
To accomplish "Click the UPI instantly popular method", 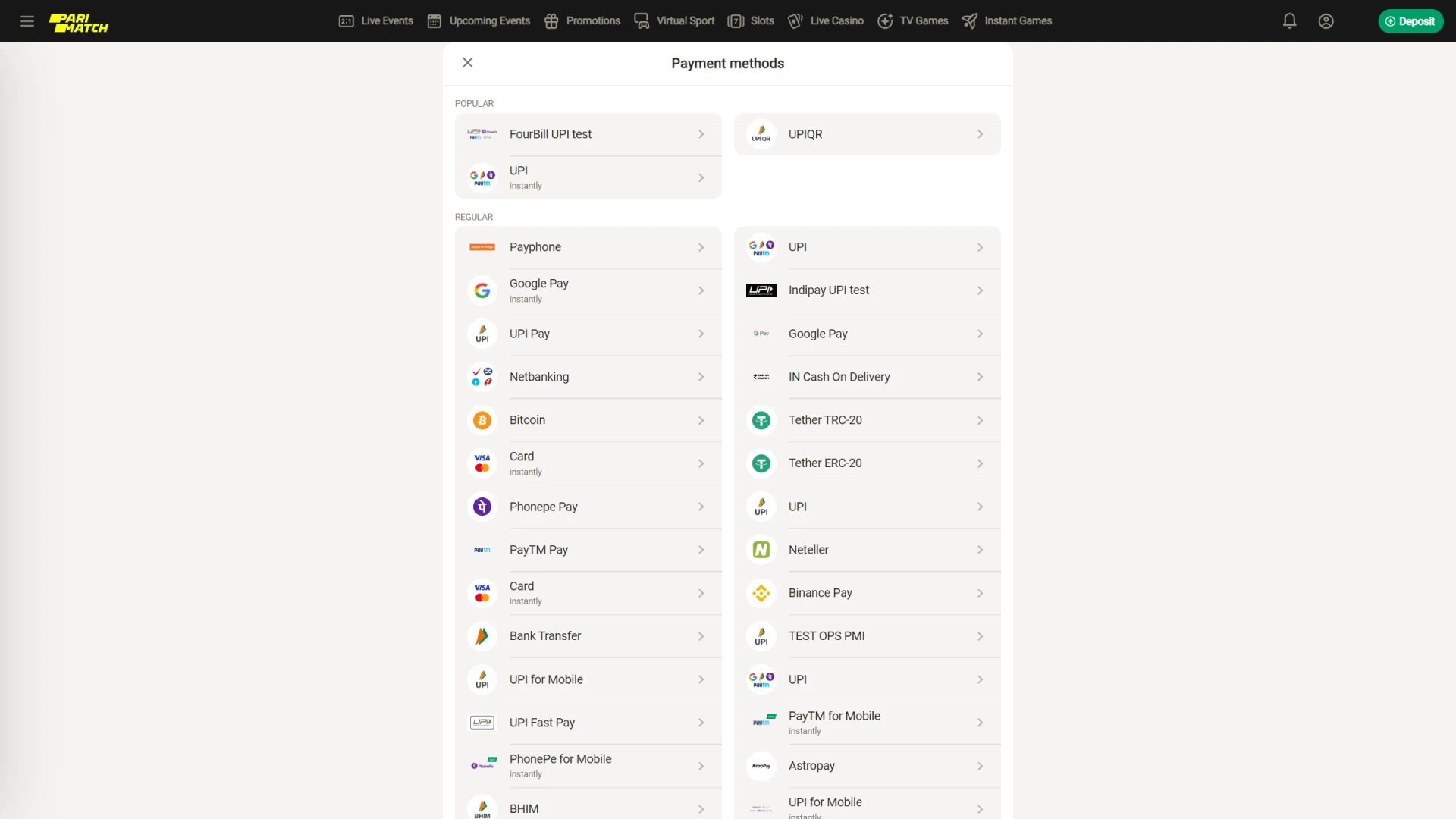I will pos(587,177).
